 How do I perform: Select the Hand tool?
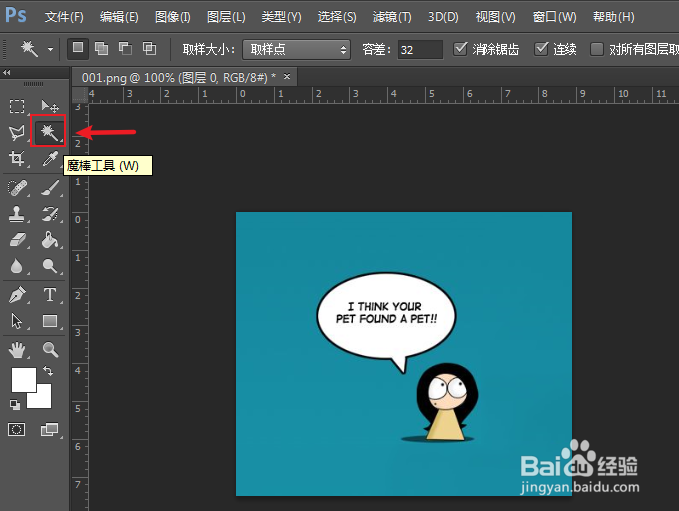(17, 349)
